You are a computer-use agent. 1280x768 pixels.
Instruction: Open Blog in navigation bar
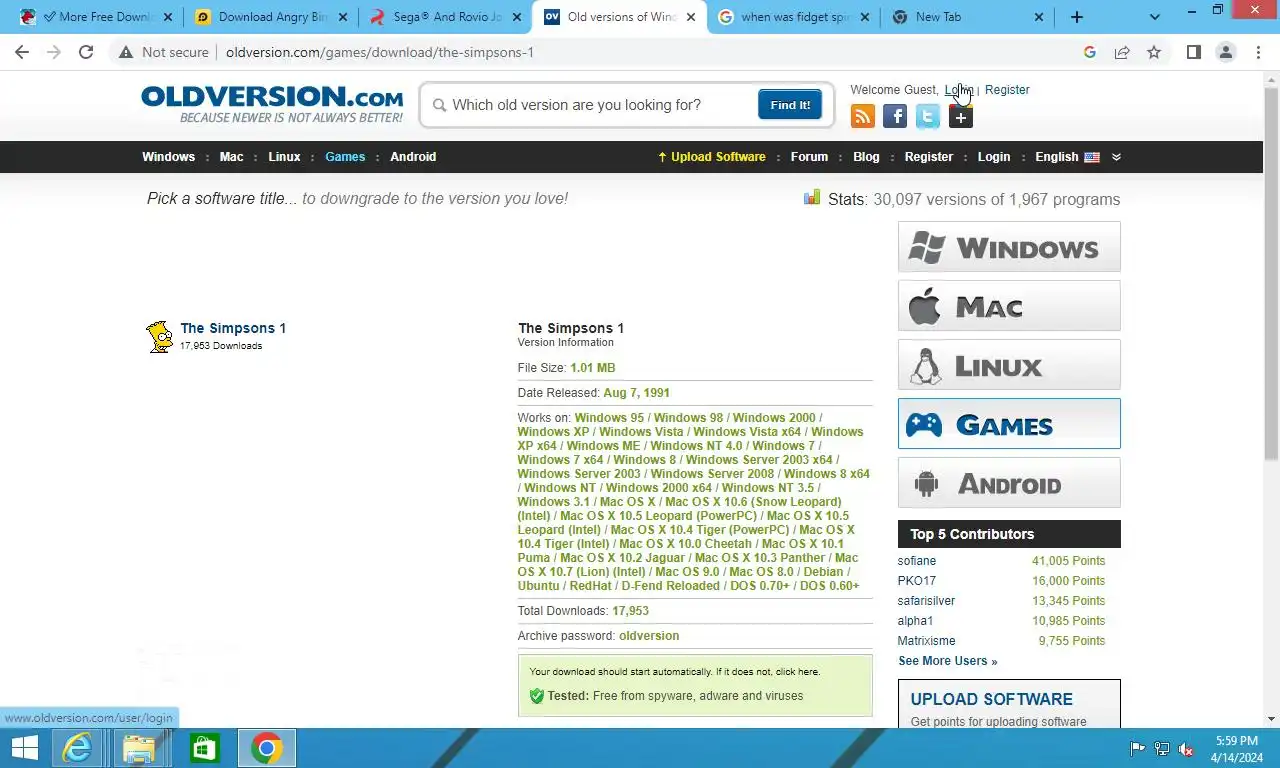(x=866, y=157)
